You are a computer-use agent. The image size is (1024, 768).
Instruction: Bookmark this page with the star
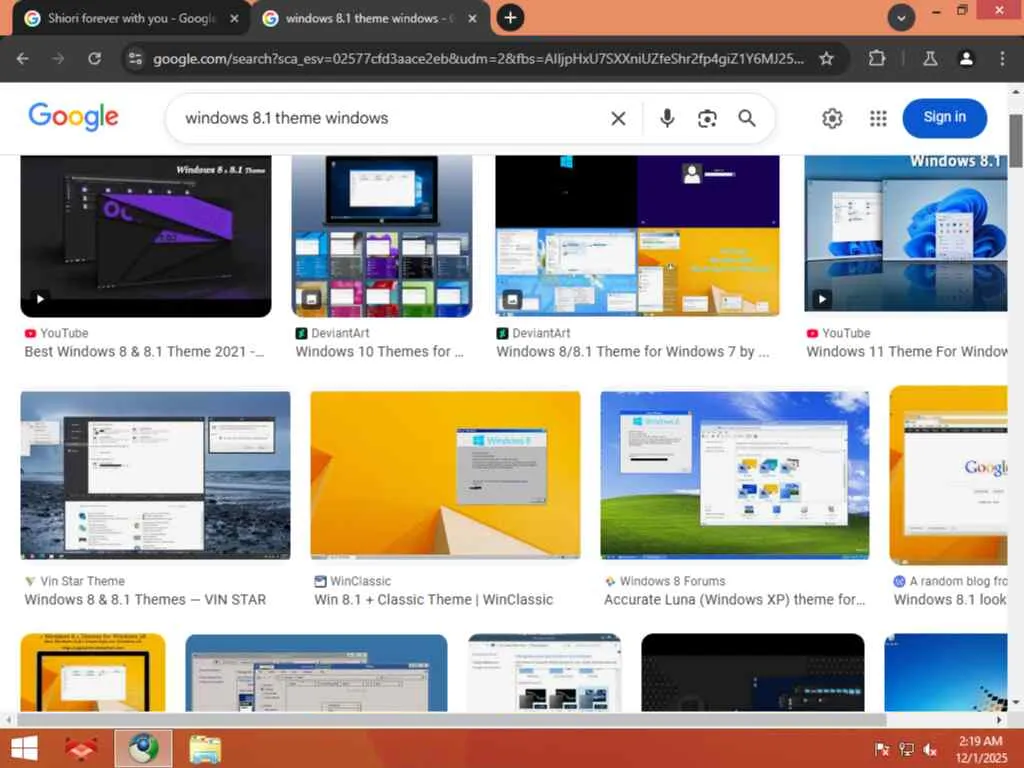826,59
